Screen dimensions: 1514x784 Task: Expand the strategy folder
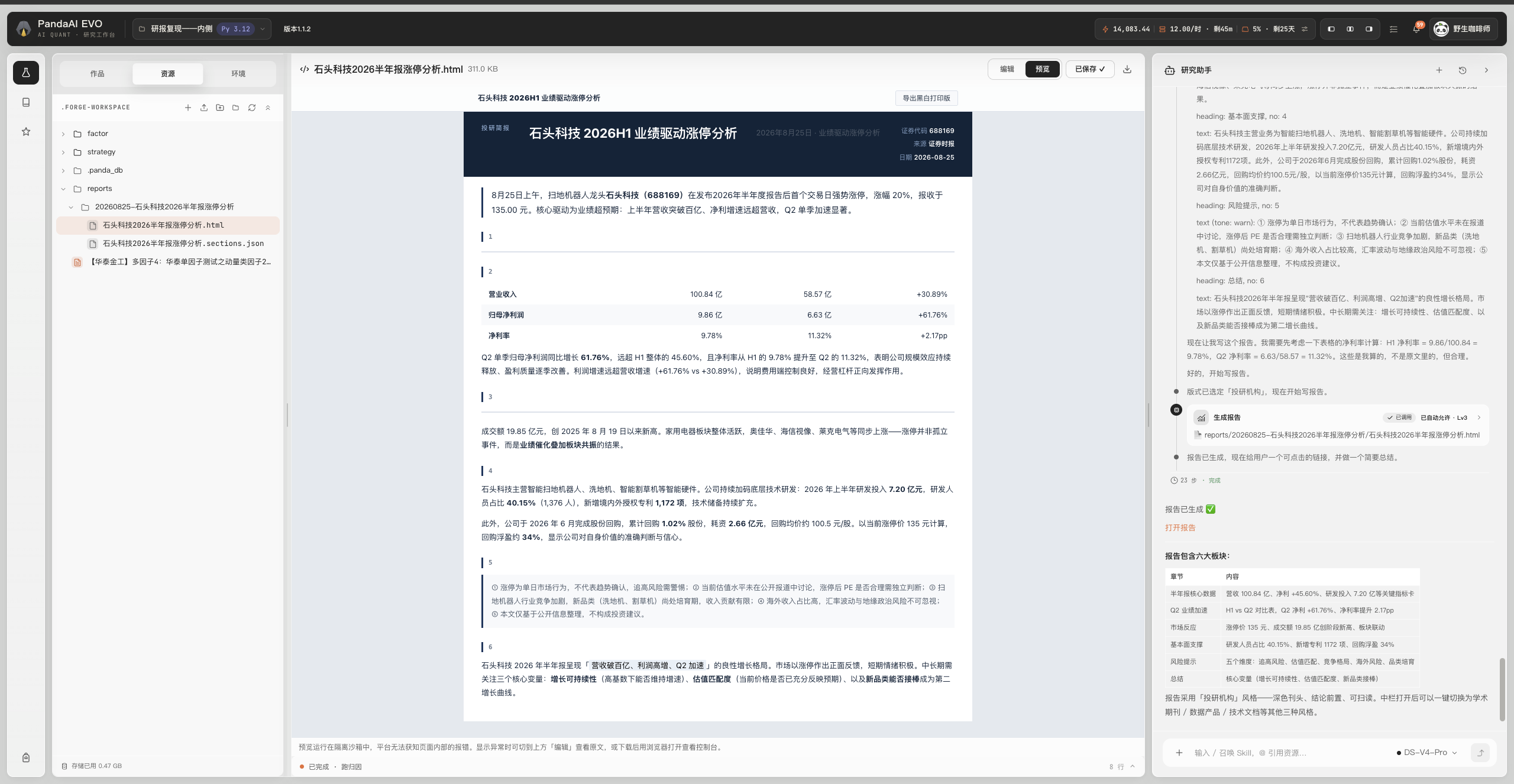(x=63, y=153)
